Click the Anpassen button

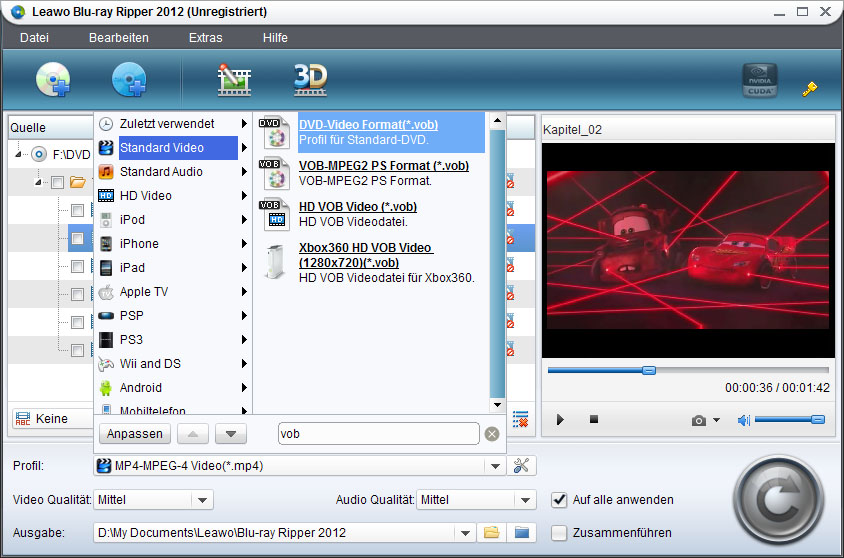(135, 434)
